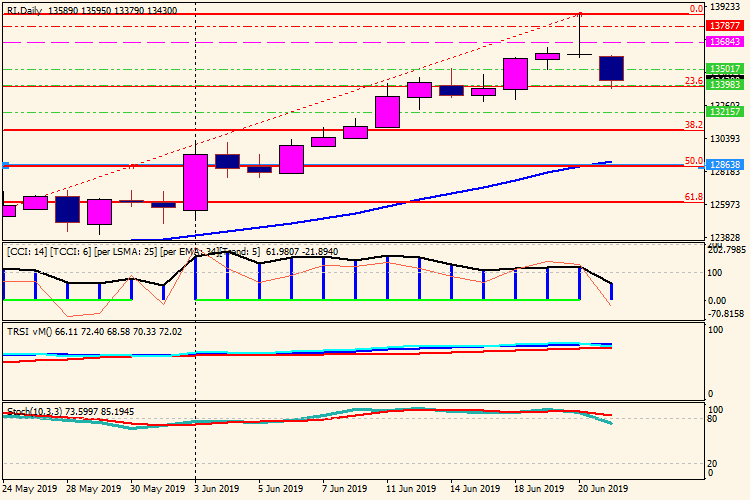Image resolution: width=750 pixels, height=500 pixels.
Task: Select the 0.0 Fibonacci level label
Action: [x=695, y=7]
